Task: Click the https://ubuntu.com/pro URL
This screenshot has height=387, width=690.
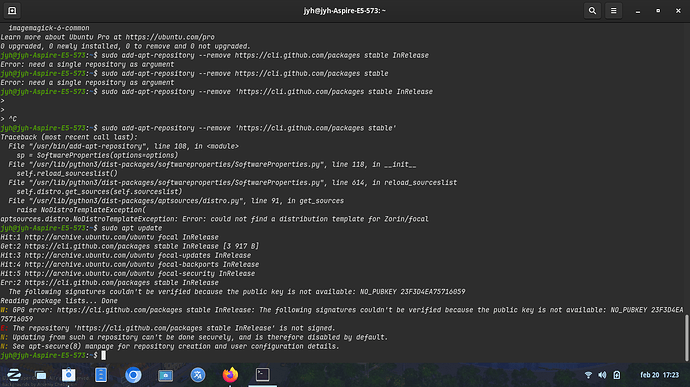Action: (x=170, y=37)
